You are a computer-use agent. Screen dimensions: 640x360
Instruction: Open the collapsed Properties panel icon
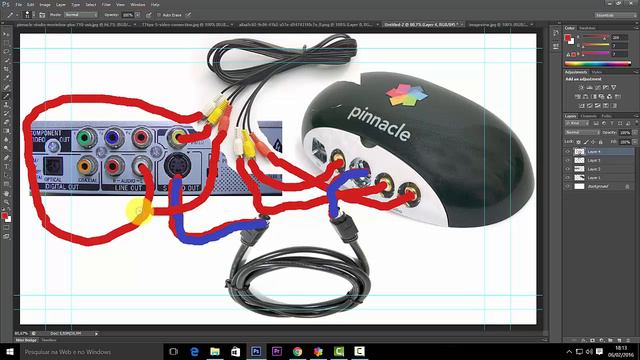[556, 47]
